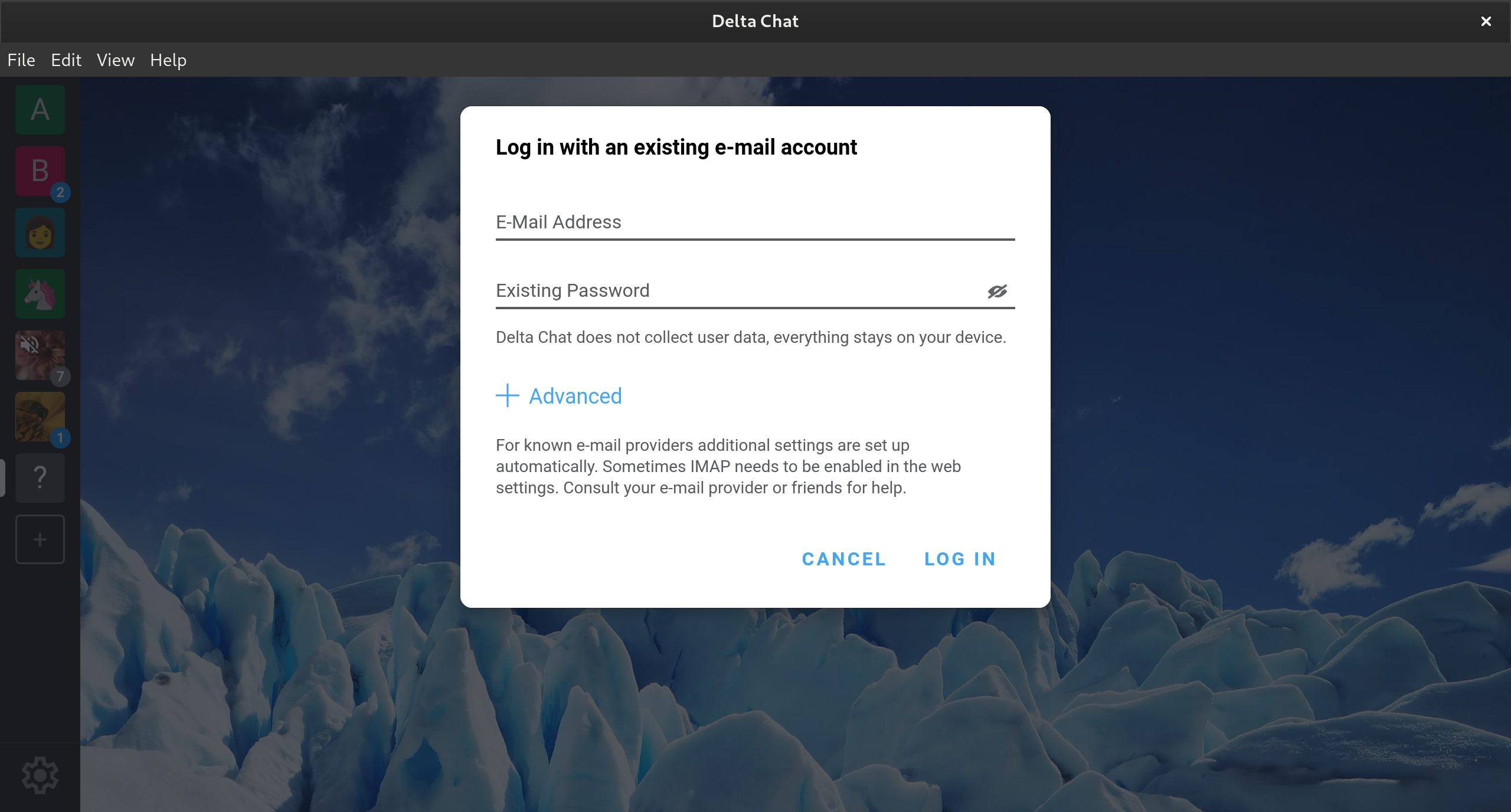Switch to the bee photo account
This screenshot has width=1511, height=812.
point(40,417)
